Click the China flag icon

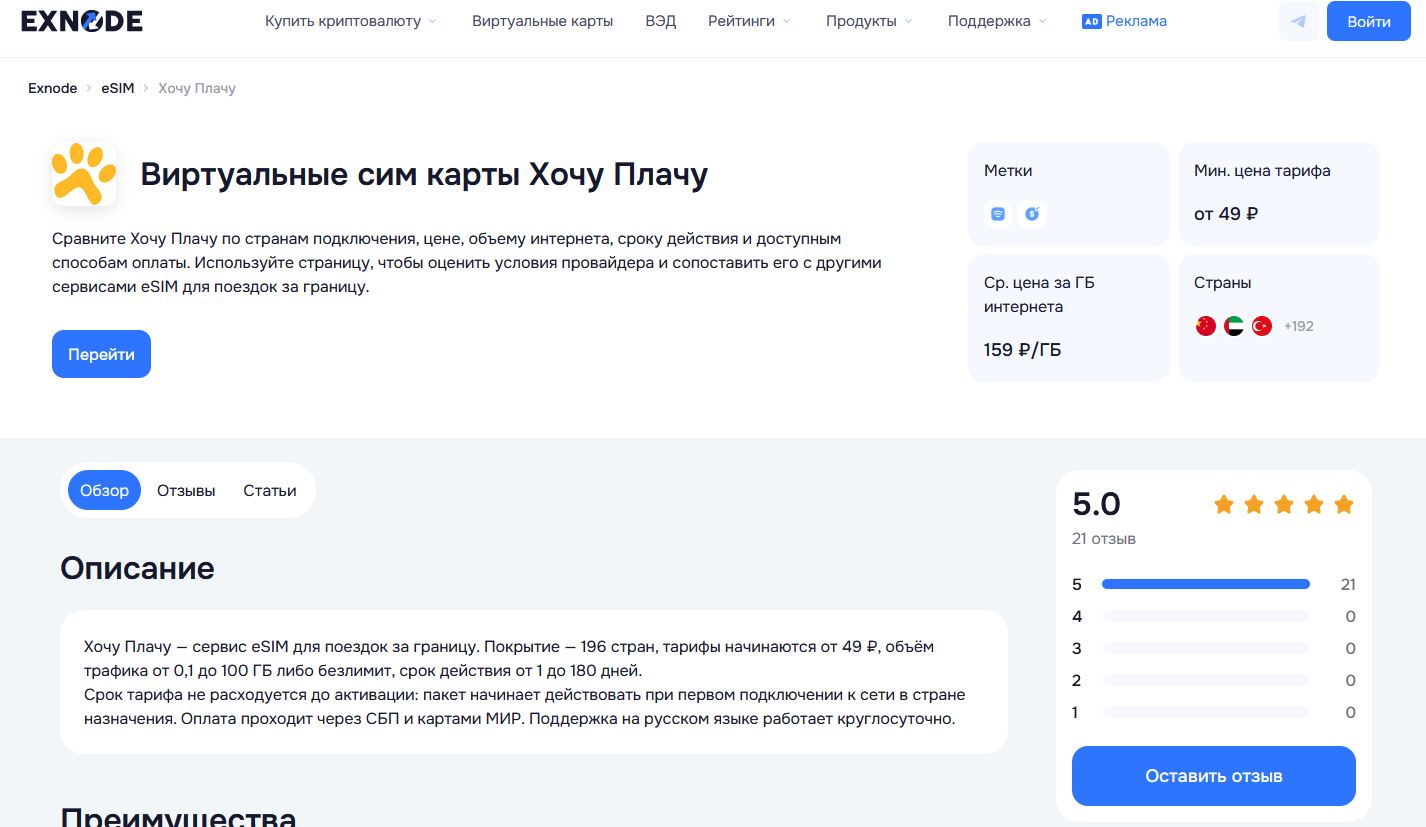click(x=1206, y=326)
